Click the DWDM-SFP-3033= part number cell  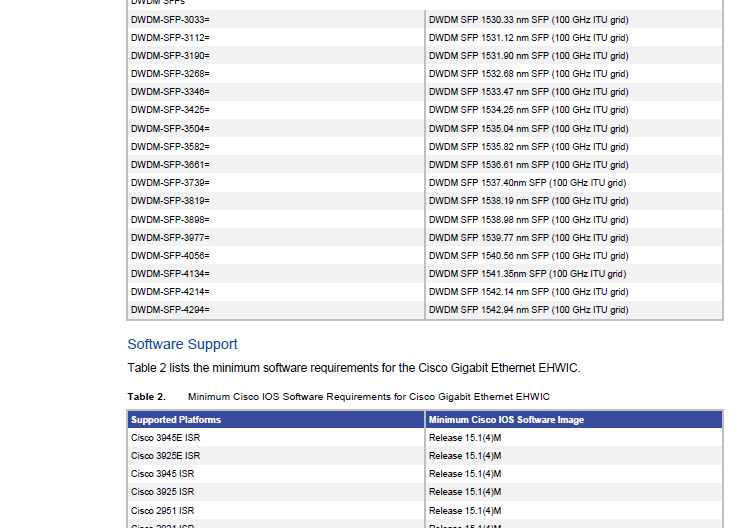pyautogui.click(x=170, y=19)
